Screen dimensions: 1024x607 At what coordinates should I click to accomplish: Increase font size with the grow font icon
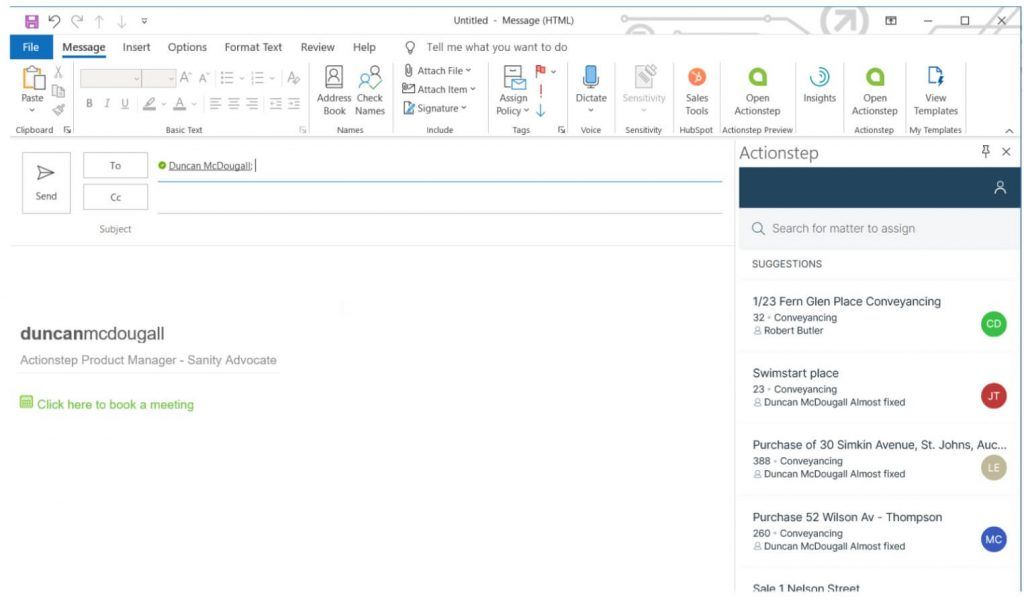click(185, 78)
